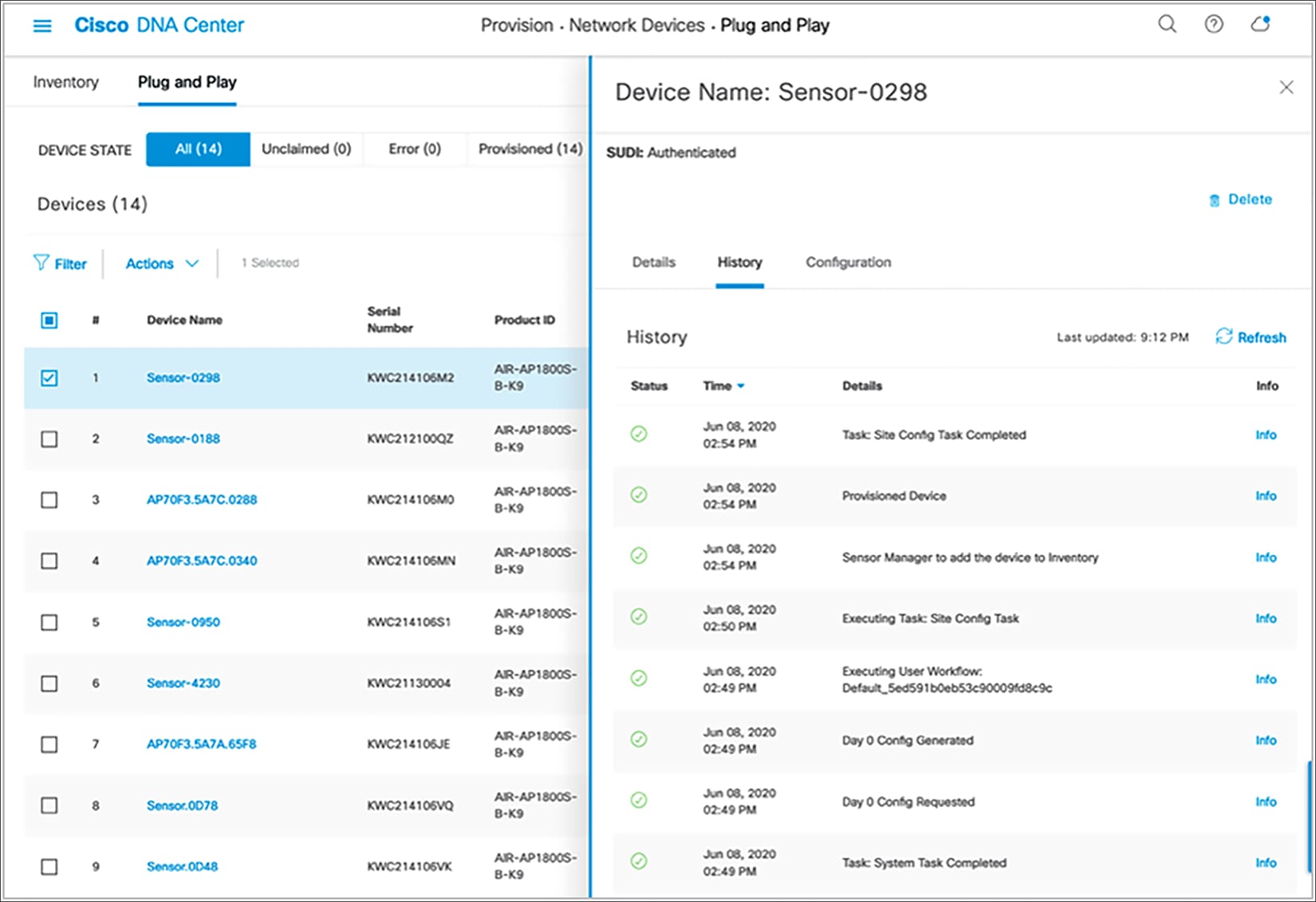Filter device state by Provisioned (14)
The width and height of the screenshot is (1316, 902).
pos(530,149)
